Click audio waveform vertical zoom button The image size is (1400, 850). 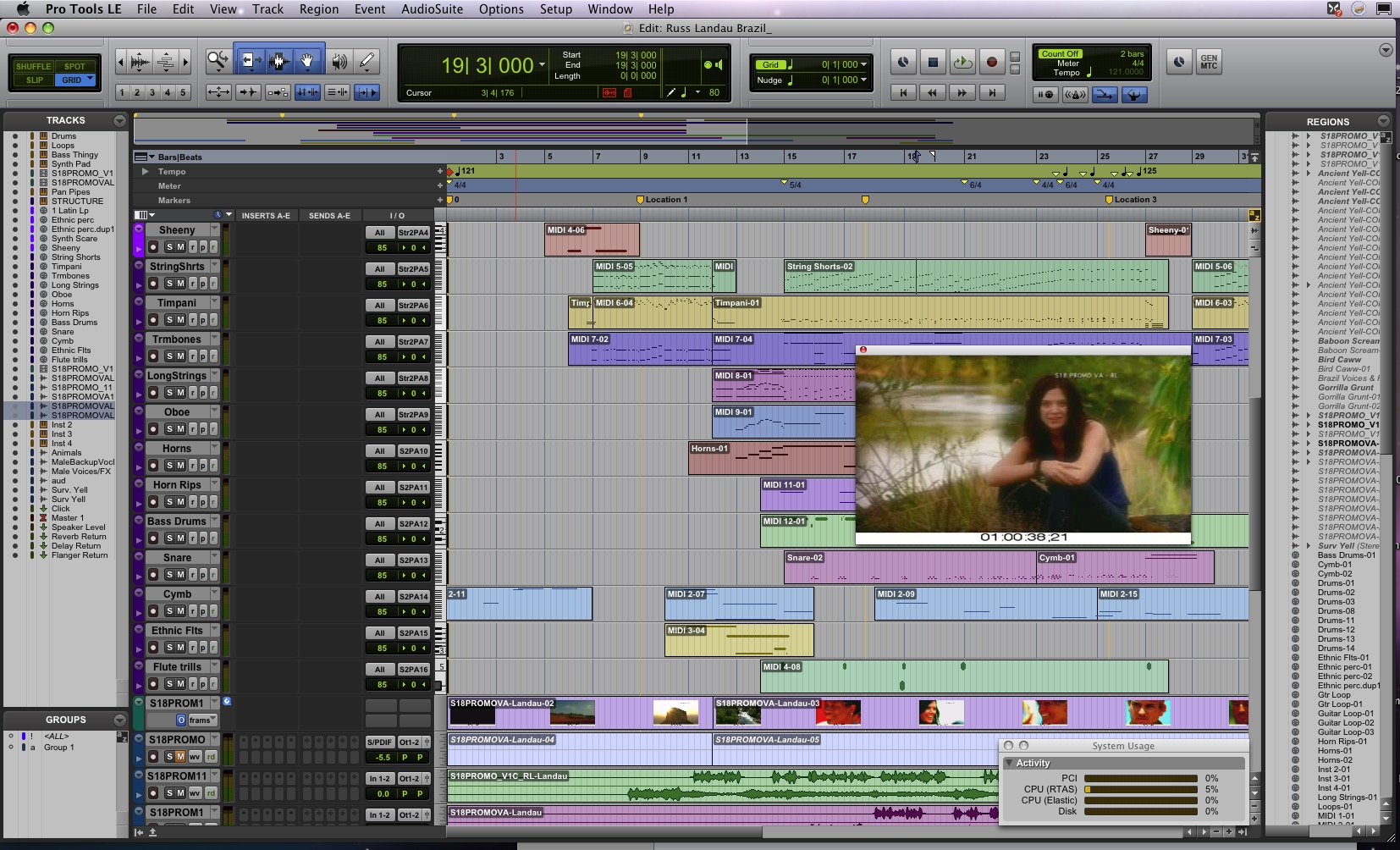point(141,61)
